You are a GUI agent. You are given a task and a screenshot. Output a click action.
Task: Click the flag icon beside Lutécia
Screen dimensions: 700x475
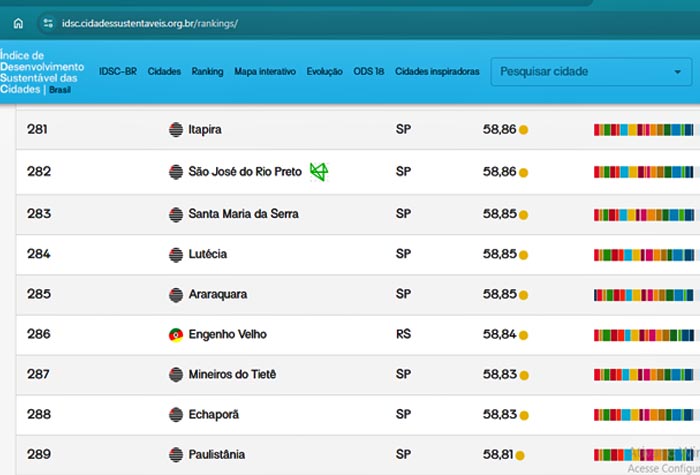click(176, 254)
